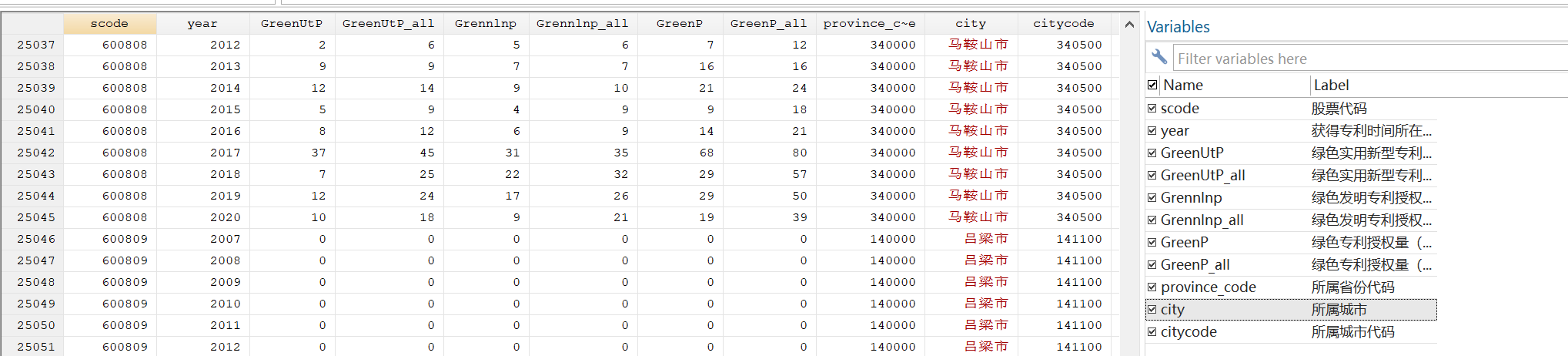The image size is (1568, 356).
Task: Click the scode variable name in list
Action: pos(1180,109)
